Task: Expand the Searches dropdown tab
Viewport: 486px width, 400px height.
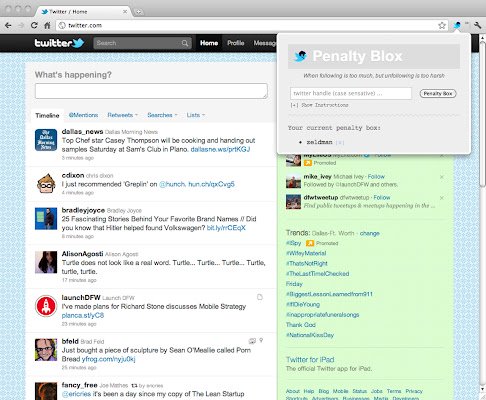Action: pyautogui.click(x=162, y=115)
